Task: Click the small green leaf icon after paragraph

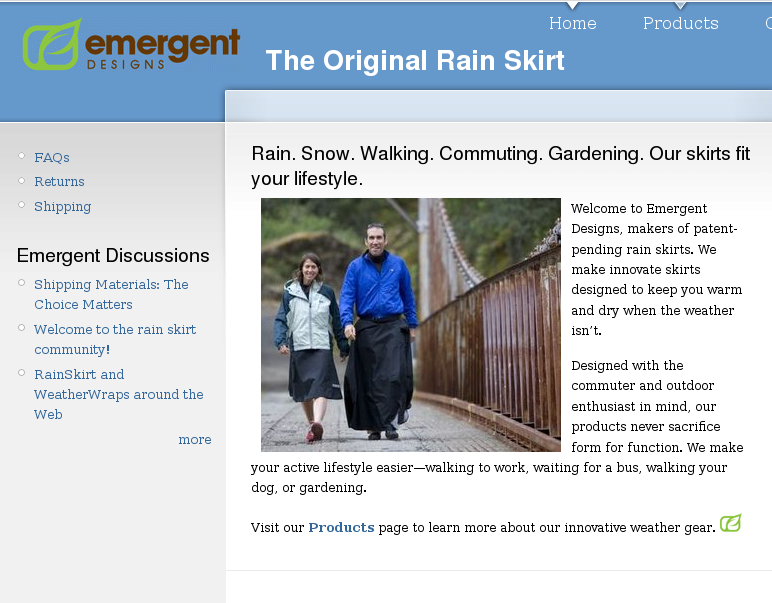Action: coord(731,523)
